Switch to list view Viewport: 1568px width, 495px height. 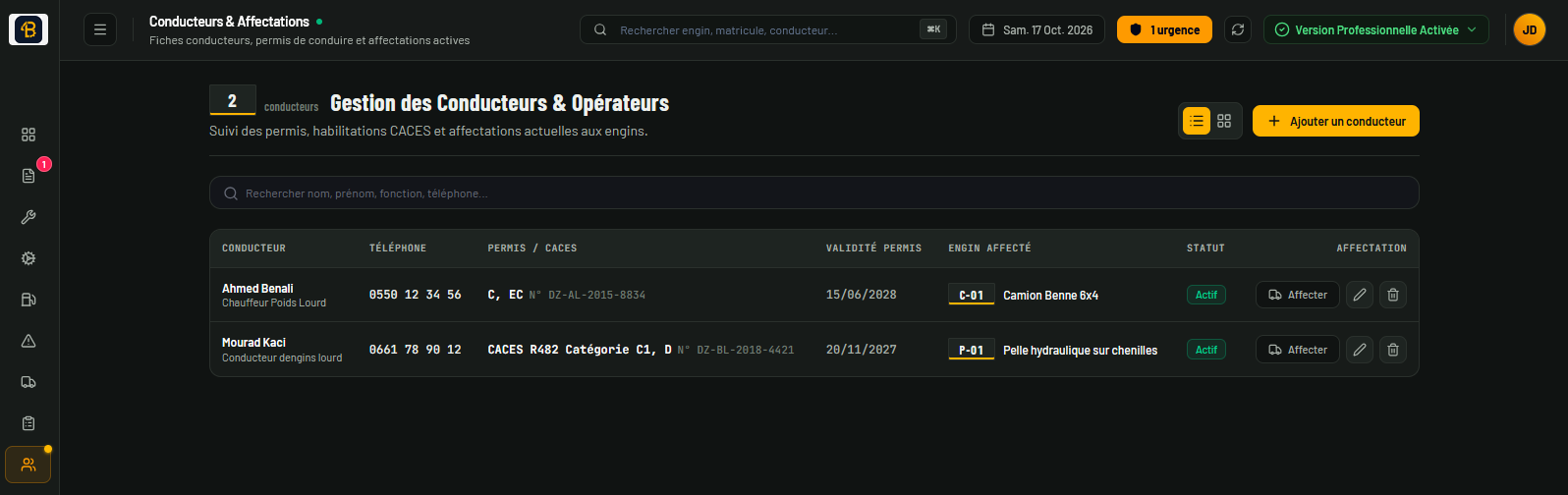[x=1197, y=121]
